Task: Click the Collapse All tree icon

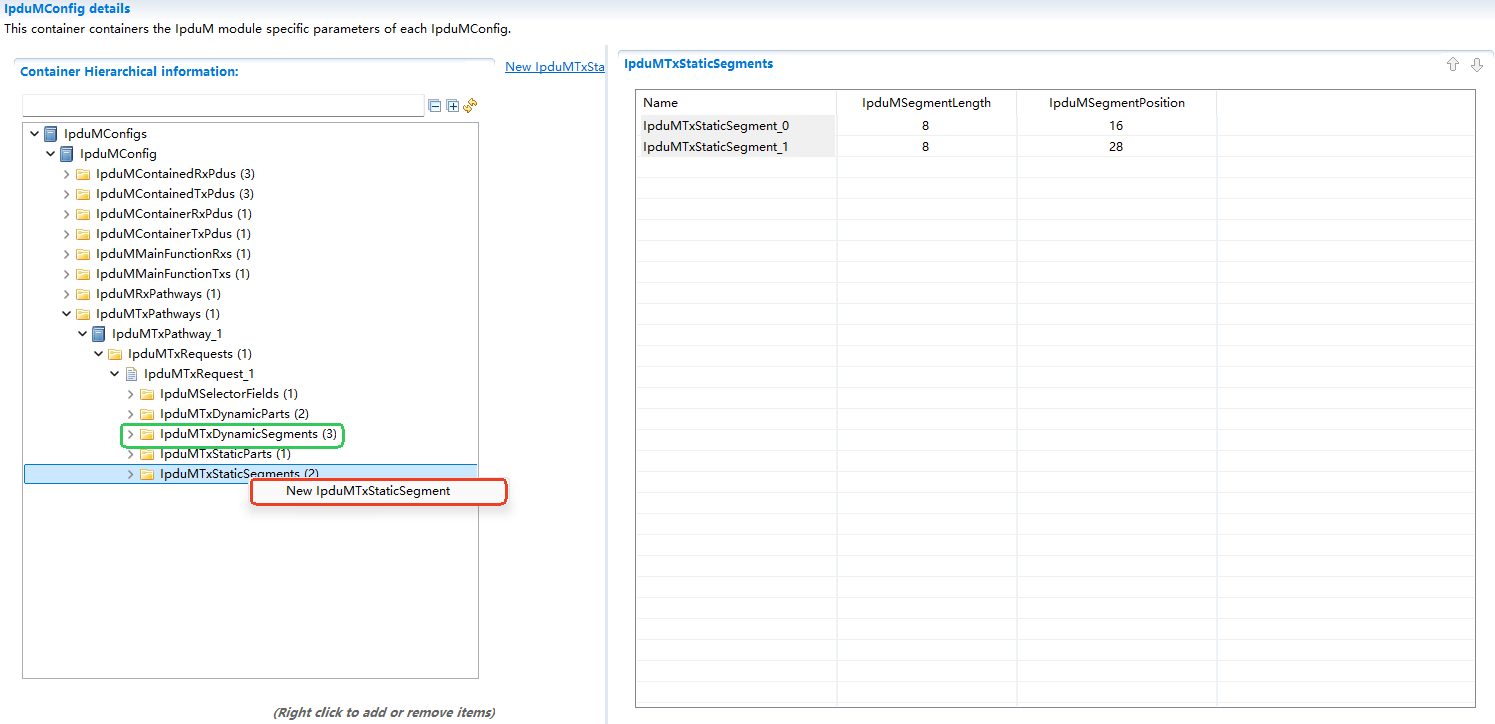Action: (x=435, y=106)
